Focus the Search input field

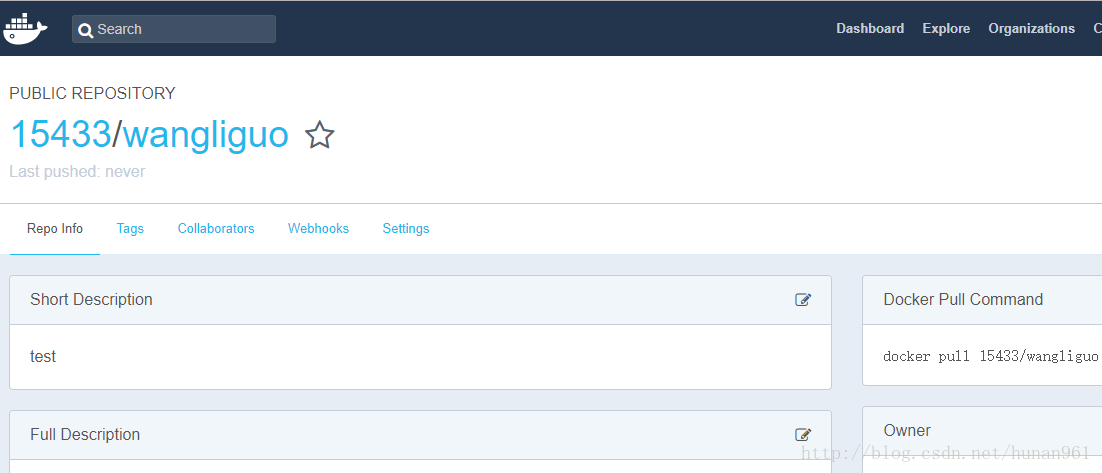point(180,29)
